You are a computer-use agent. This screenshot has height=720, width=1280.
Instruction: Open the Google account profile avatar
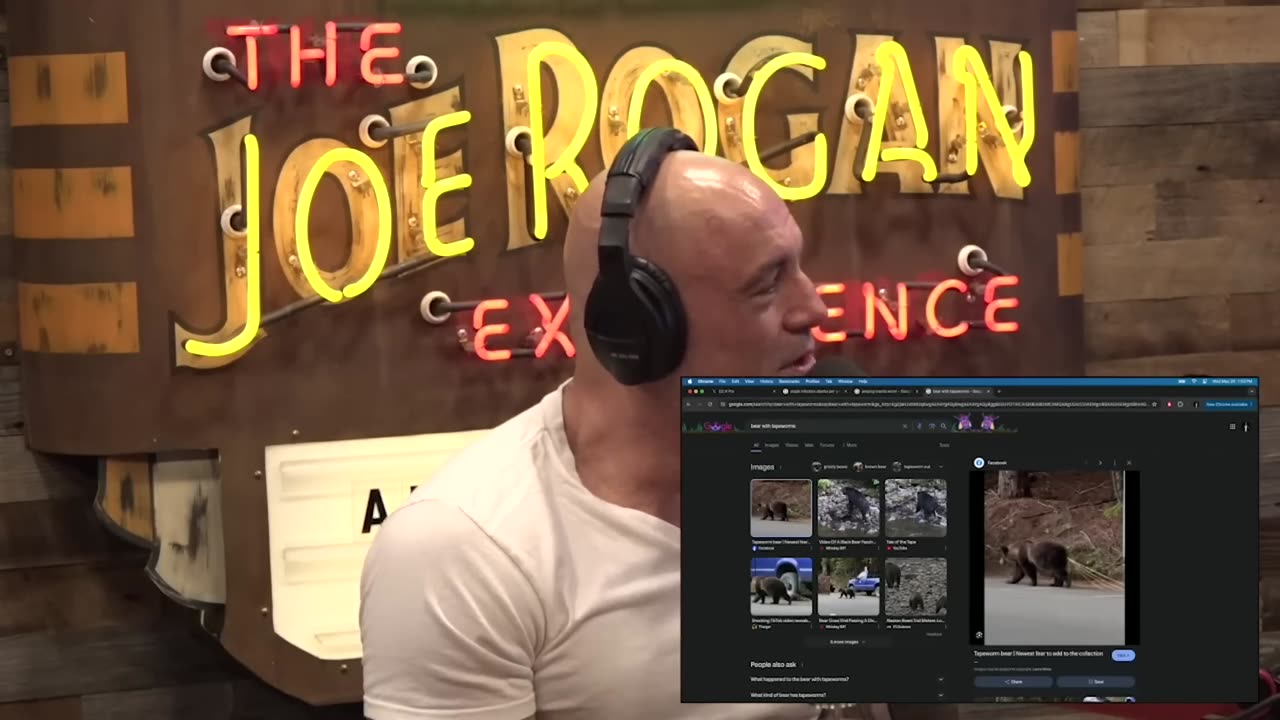coord(1246,427)
